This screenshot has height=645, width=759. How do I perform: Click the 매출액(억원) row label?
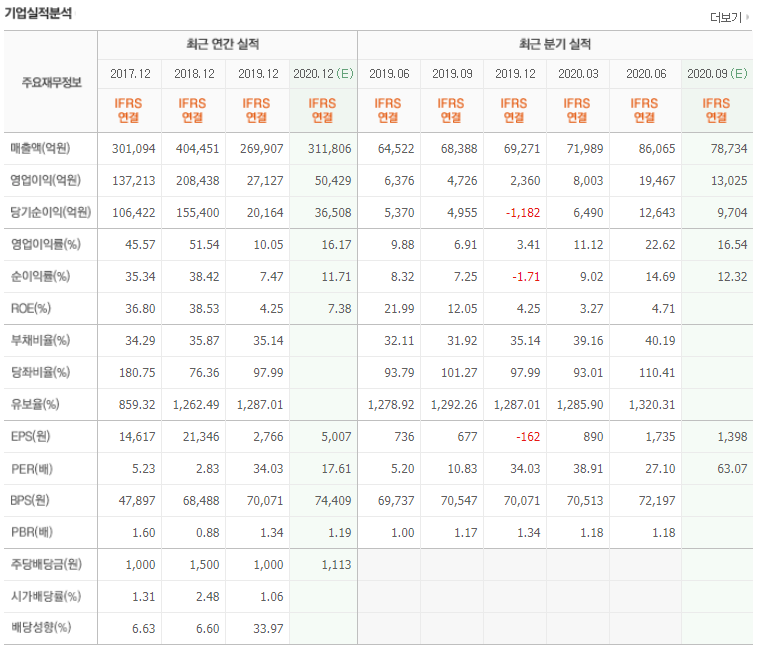(x=40, y=148)
